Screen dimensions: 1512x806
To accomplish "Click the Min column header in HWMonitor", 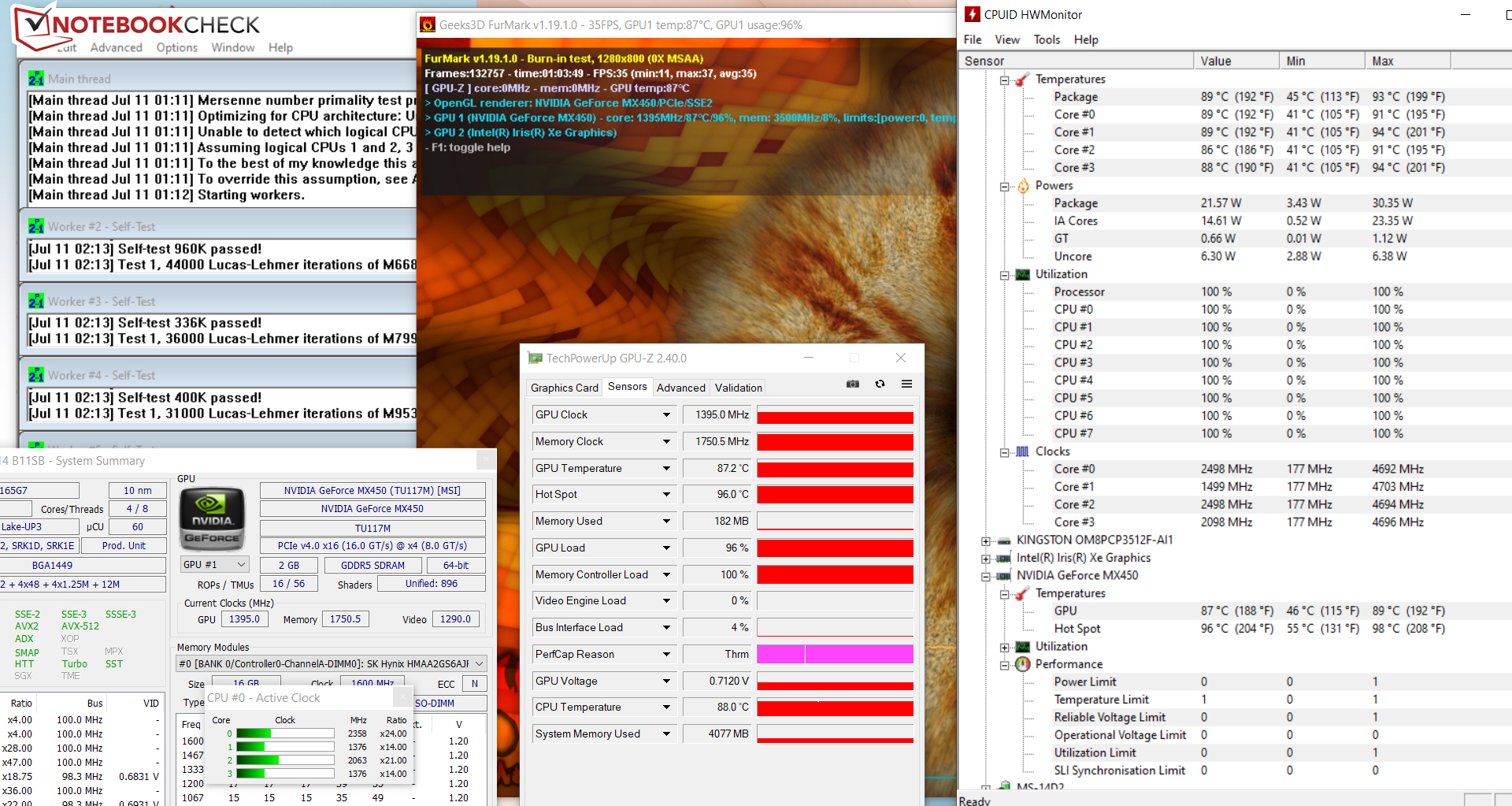I will coord(1322,61).
